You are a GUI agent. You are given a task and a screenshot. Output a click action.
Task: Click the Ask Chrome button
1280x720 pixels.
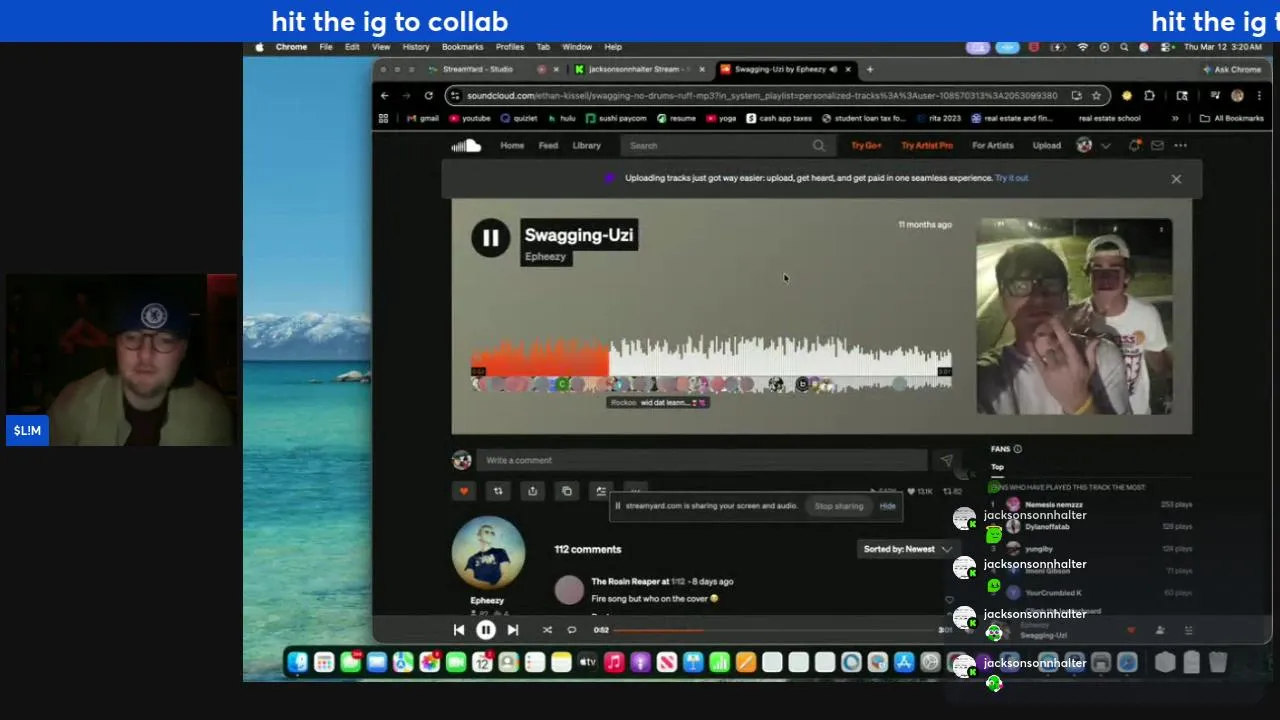[1231, 69]
